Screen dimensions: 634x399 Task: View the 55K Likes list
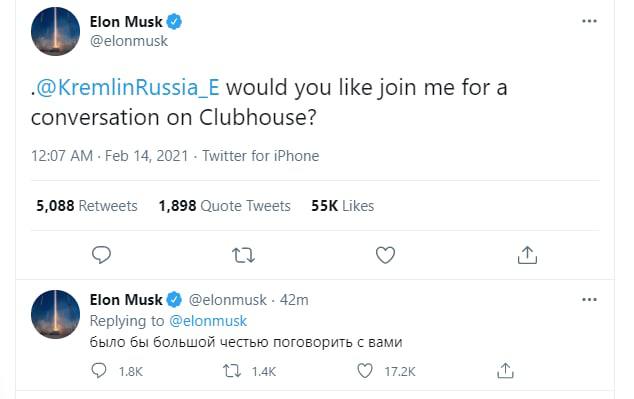[342, 206]
